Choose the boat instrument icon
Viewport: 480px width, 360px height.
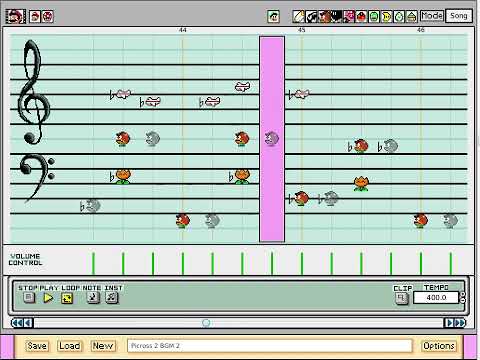(412, 16)
